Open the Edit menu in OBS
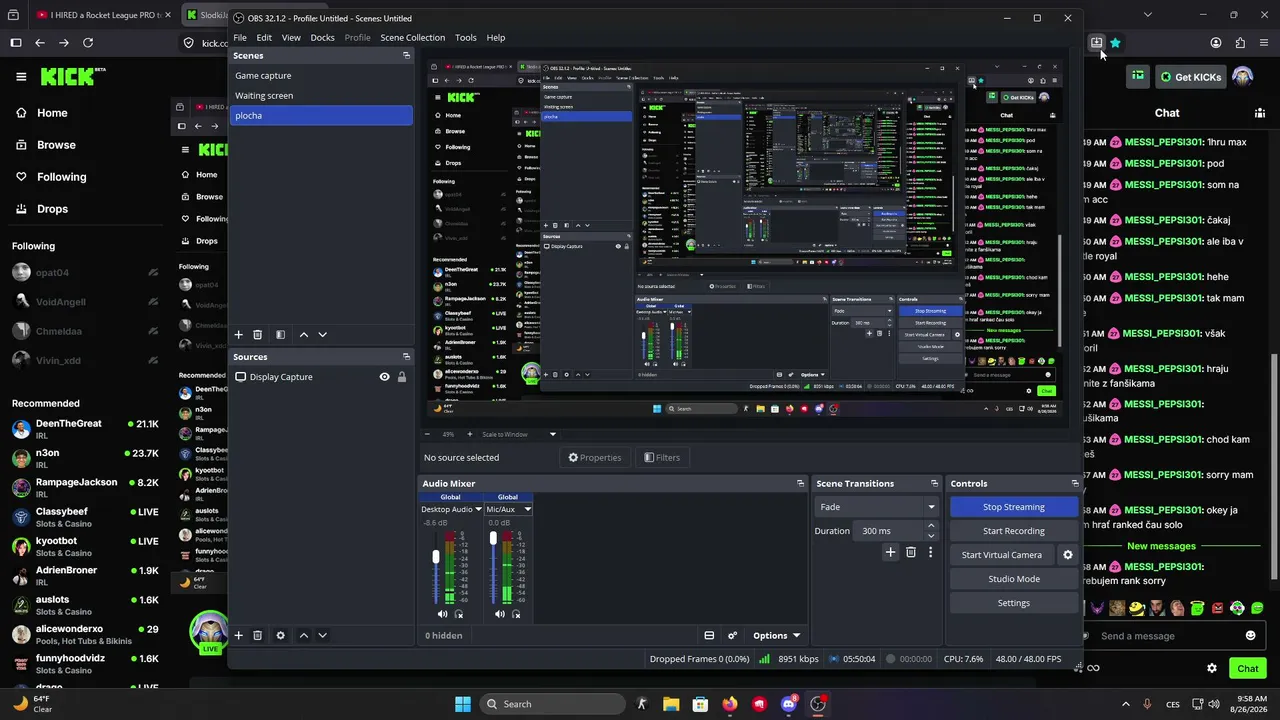The width and height of the screenshot is (1280, 720). click(x=264, y=37)
